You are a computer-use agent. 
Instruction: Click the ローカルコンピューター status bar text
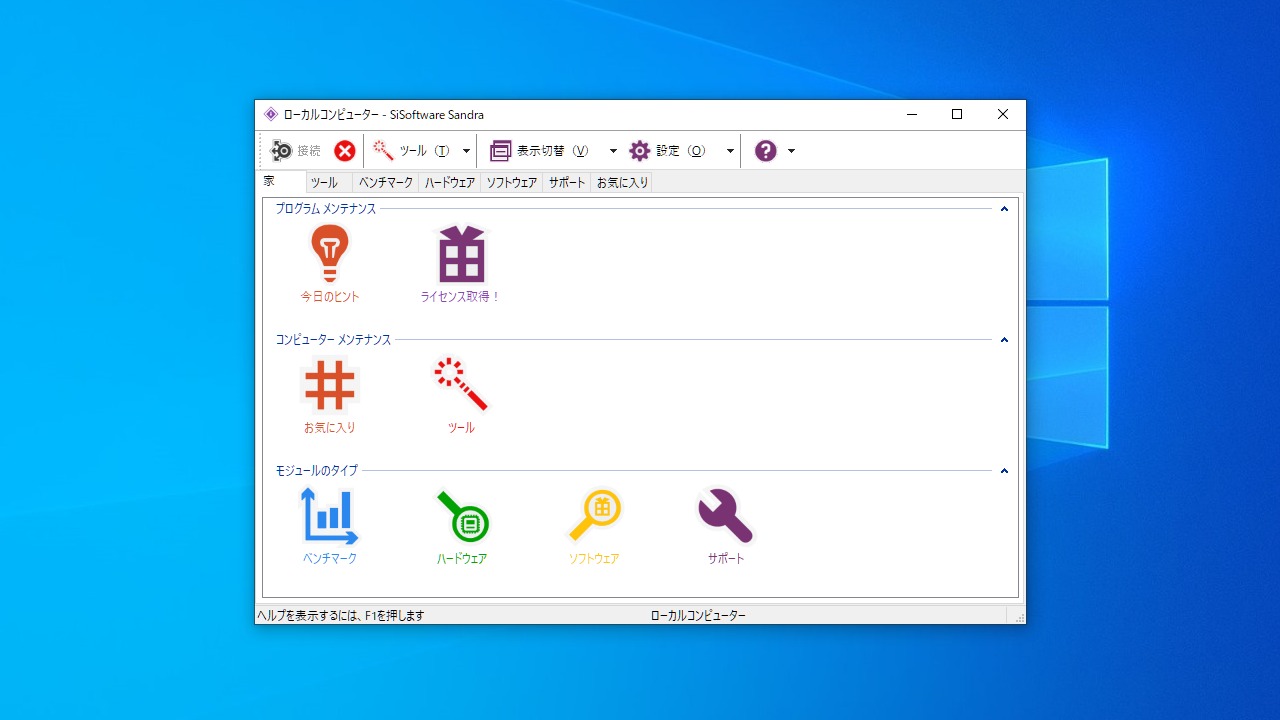[698, 616]
